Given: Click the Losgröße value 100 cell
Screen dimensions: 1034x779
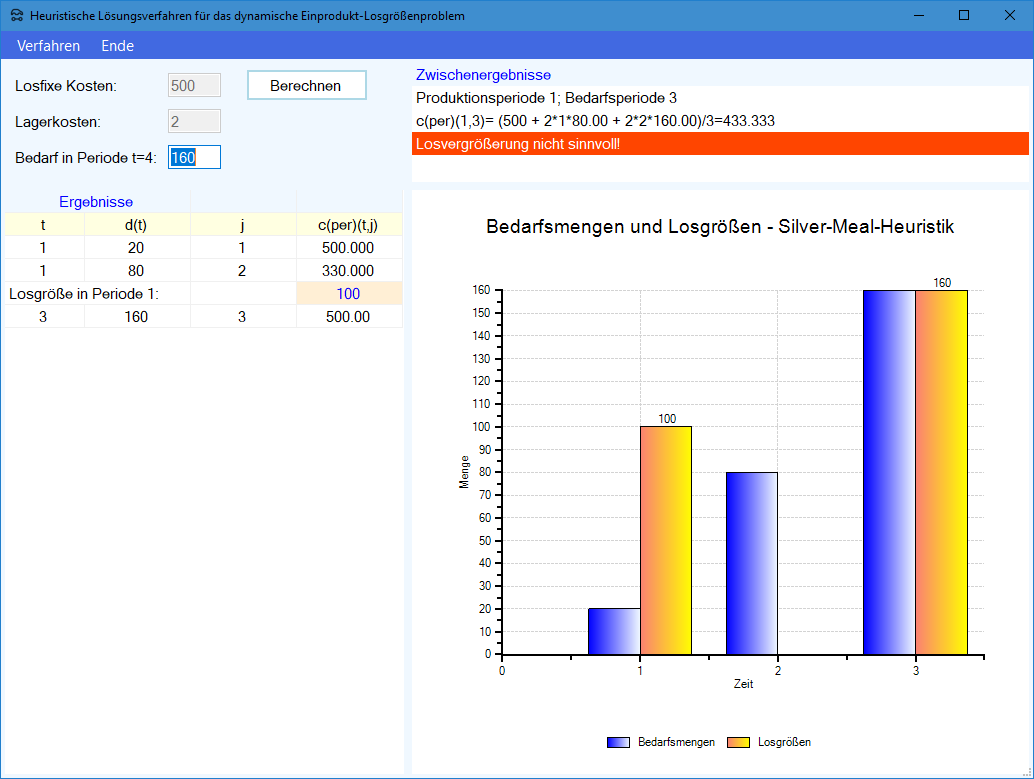Looking at the screenshot, I should 348,294.
